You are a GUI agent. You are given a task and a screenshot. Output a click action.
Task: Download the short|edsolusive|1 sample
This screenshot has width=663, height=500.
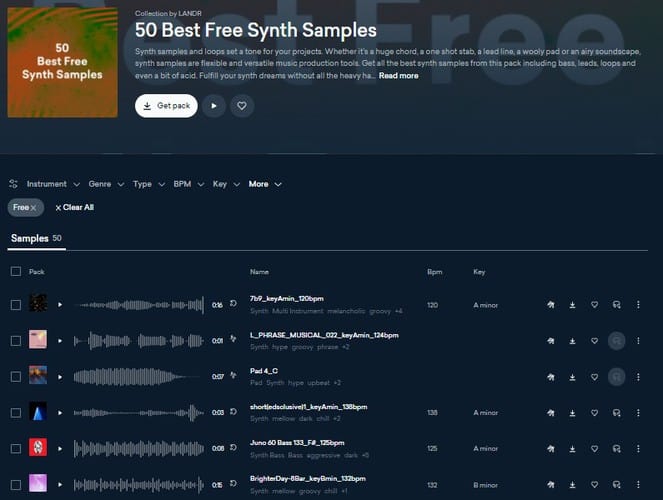click(573, 413)
